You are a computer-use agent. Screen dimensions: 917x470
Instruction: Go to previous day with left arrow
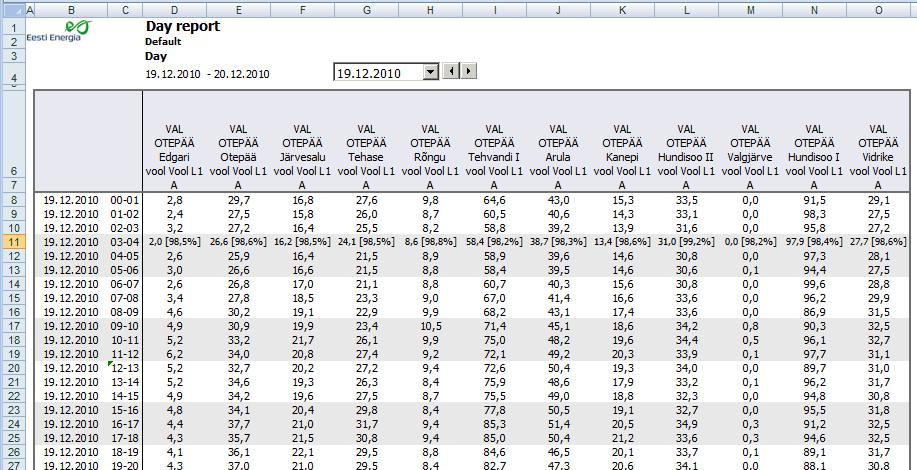tap(450, 72)
